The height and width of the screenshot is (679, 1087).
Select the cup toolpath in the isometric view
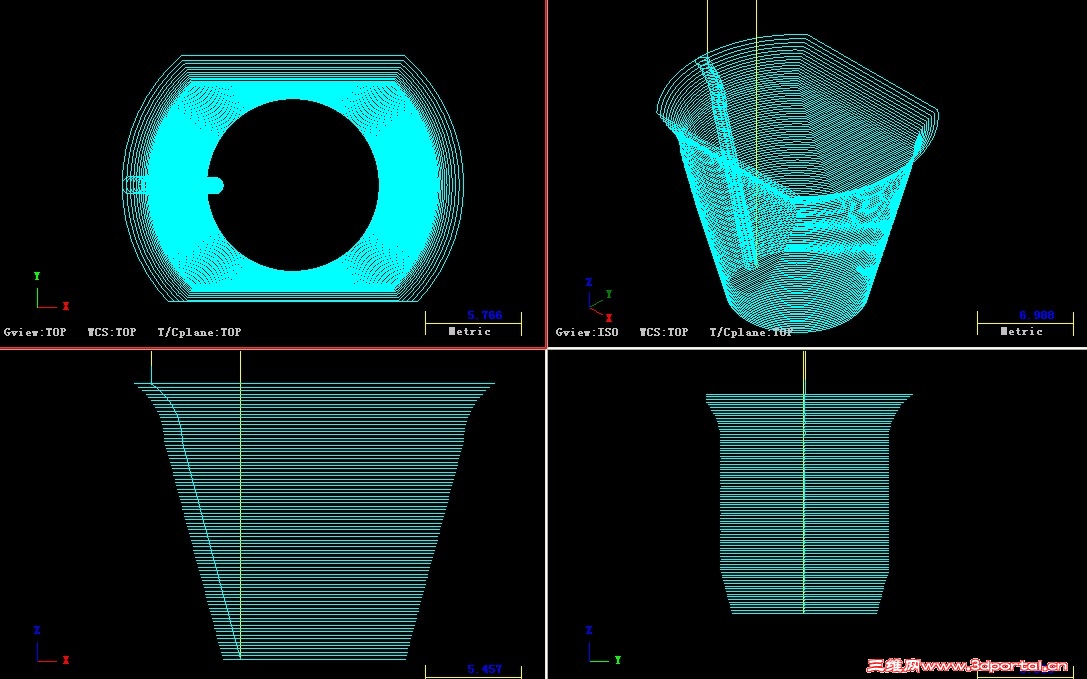click(x=797, y=183)
